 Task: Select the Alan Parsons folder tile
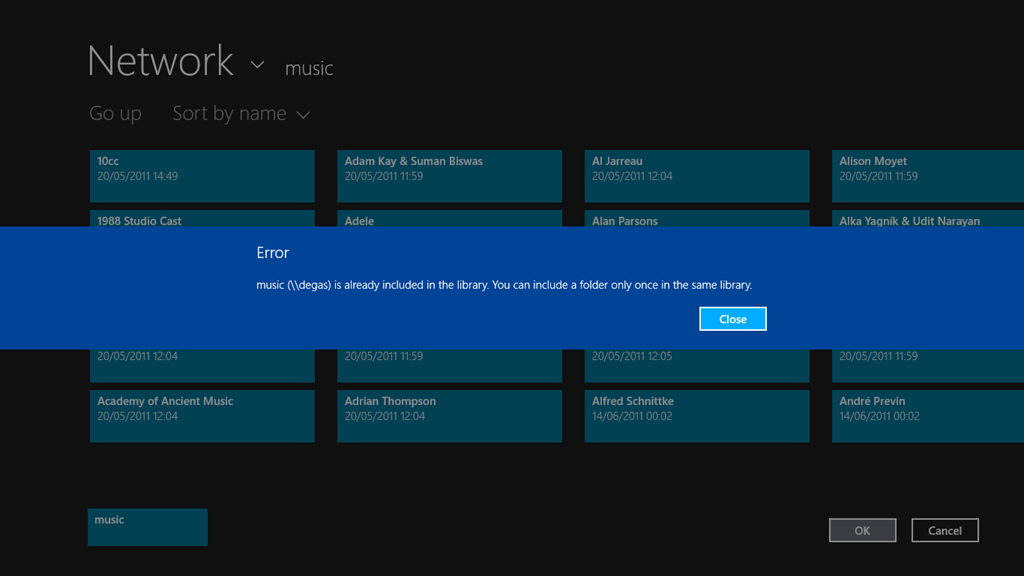point(696,219)
